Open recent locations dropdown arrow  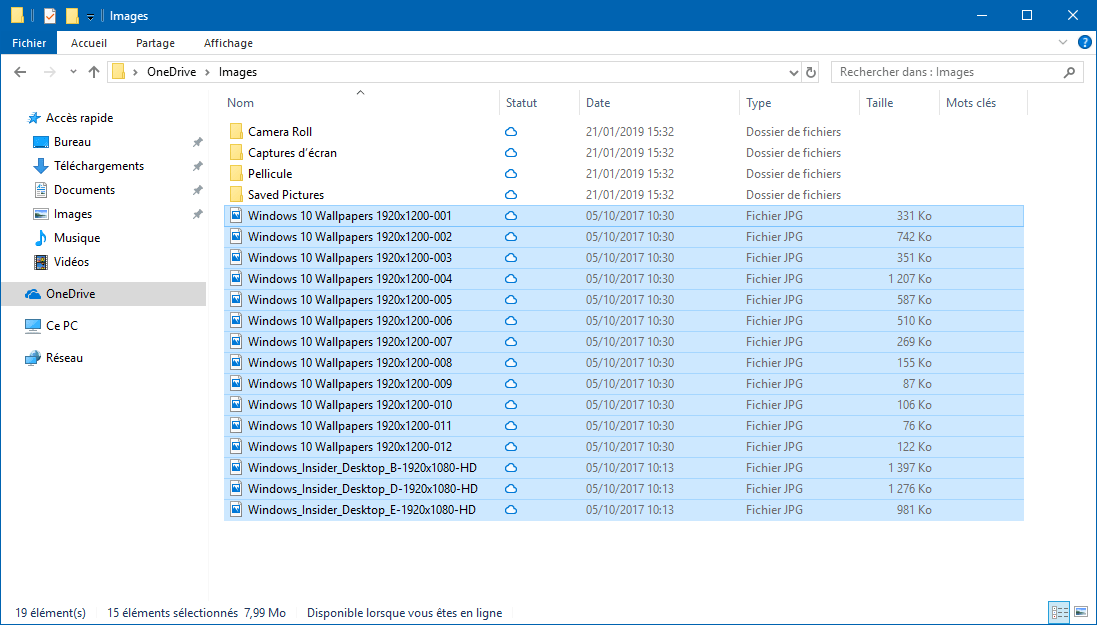(x=73, y=72)
